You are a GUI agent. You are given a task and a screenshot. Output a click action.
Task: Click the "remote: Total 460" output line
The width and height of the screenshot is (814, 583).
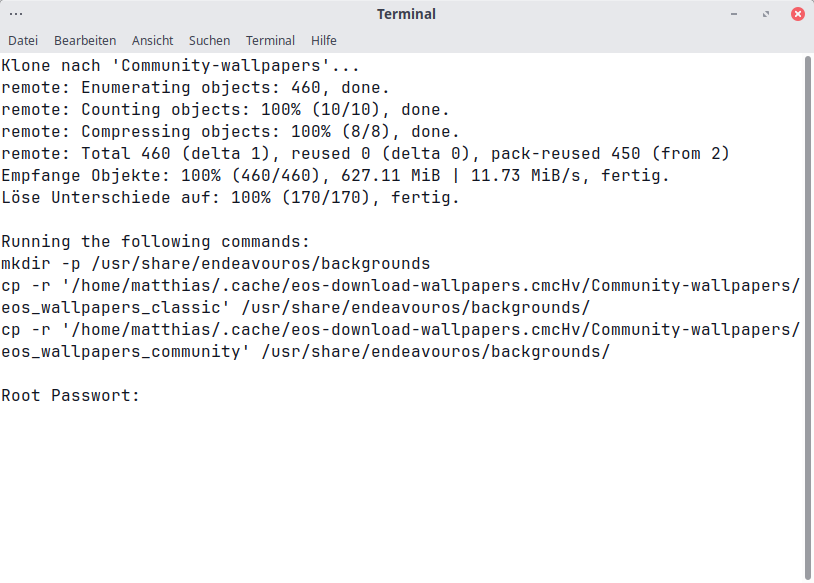coord(365,154)
